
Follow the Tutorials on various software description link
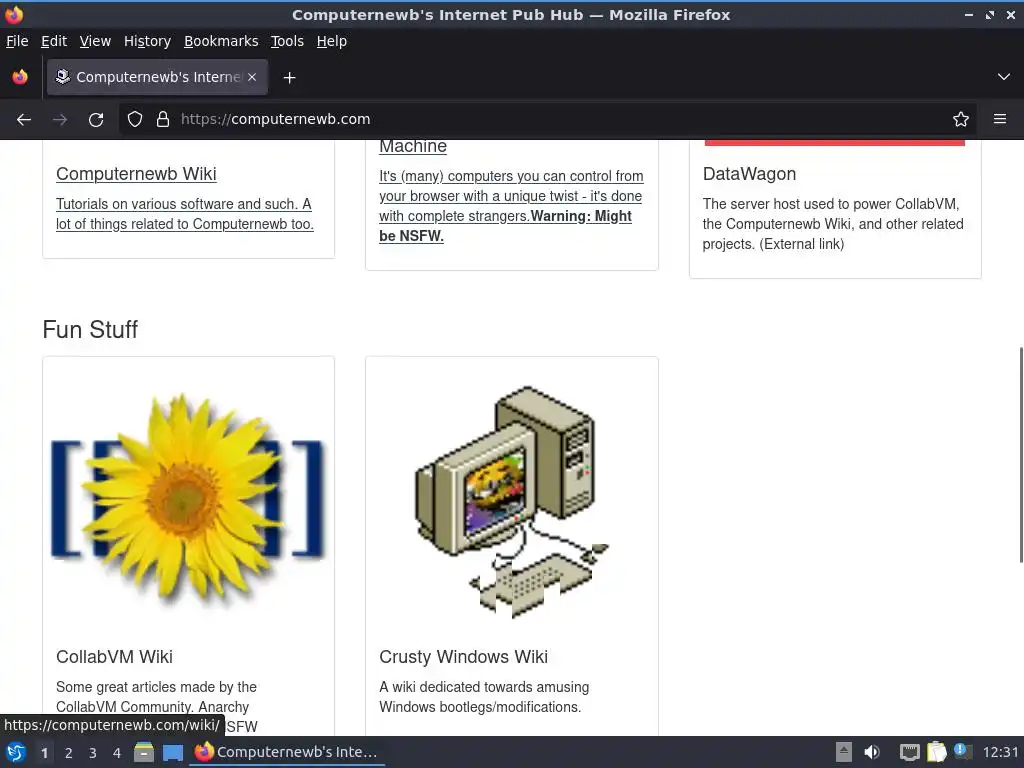(185, 214)
